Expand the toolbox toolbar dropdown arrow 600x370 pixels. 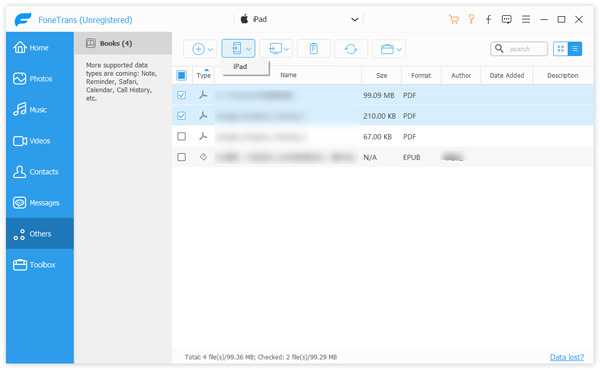399,49
